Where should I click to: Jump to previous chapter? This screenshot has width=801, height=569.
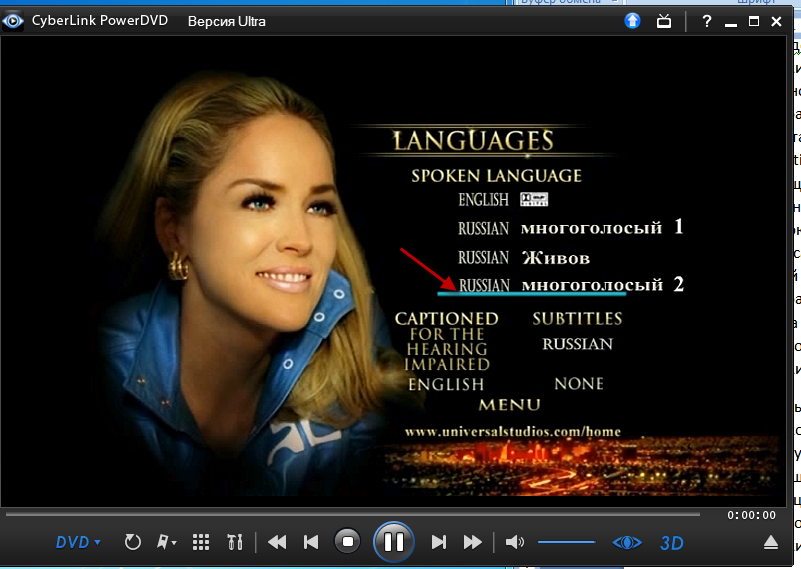click(x=311, y=542)
